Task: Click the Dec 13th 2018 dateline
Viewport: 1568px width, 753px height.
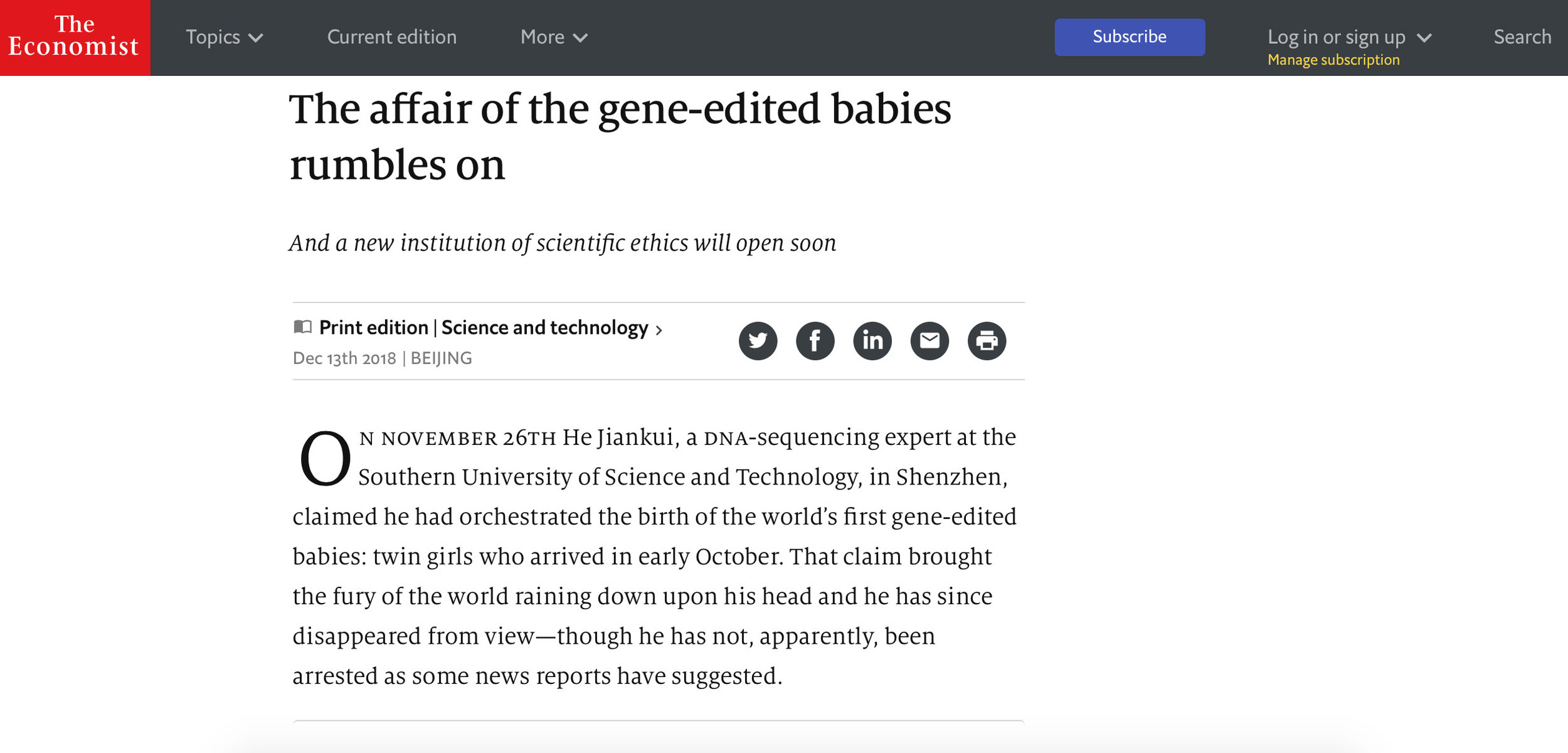Action: [344, 358]
